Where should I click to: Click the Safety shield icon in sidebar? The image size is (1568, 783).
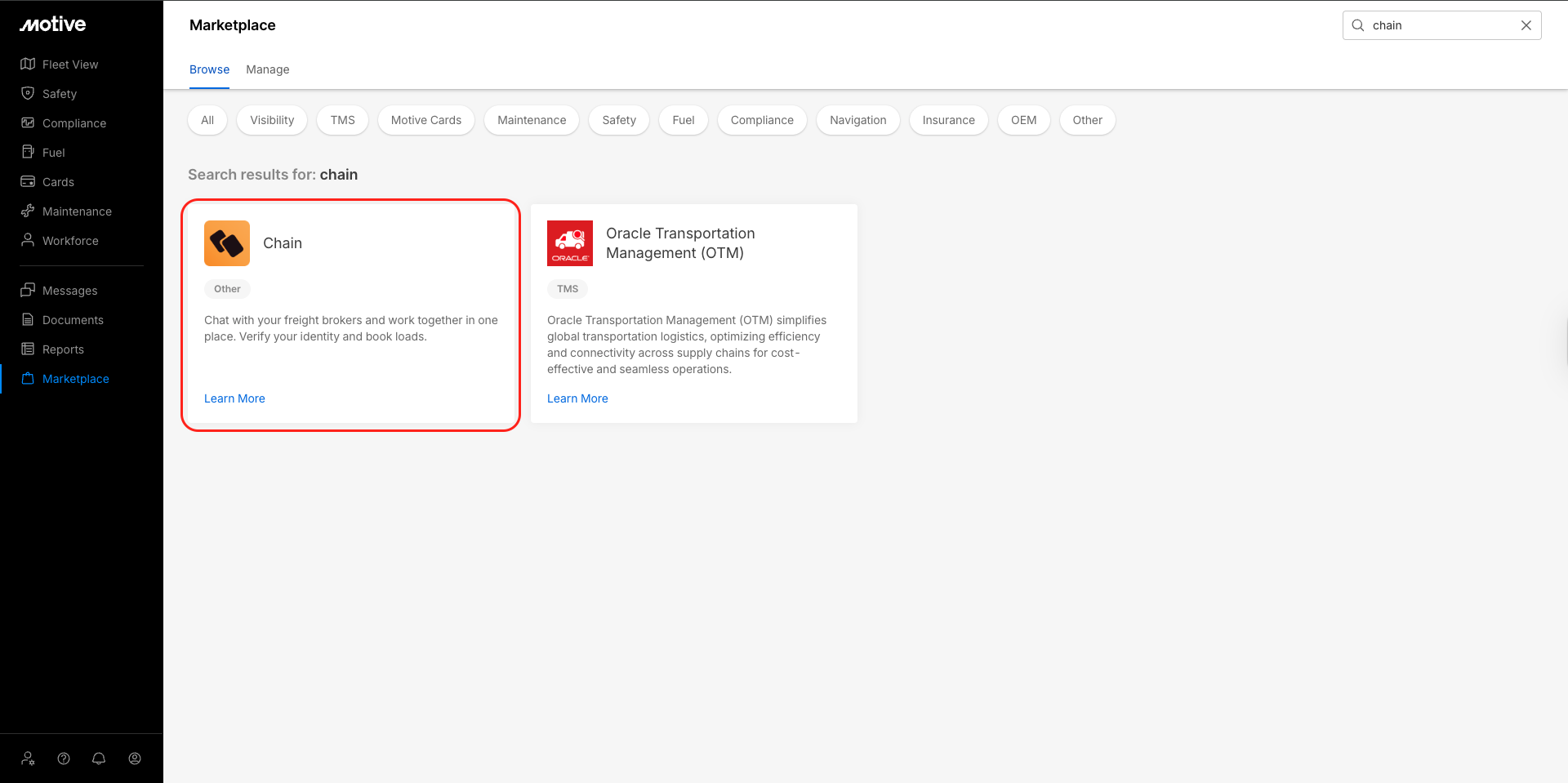coord(28,94)
